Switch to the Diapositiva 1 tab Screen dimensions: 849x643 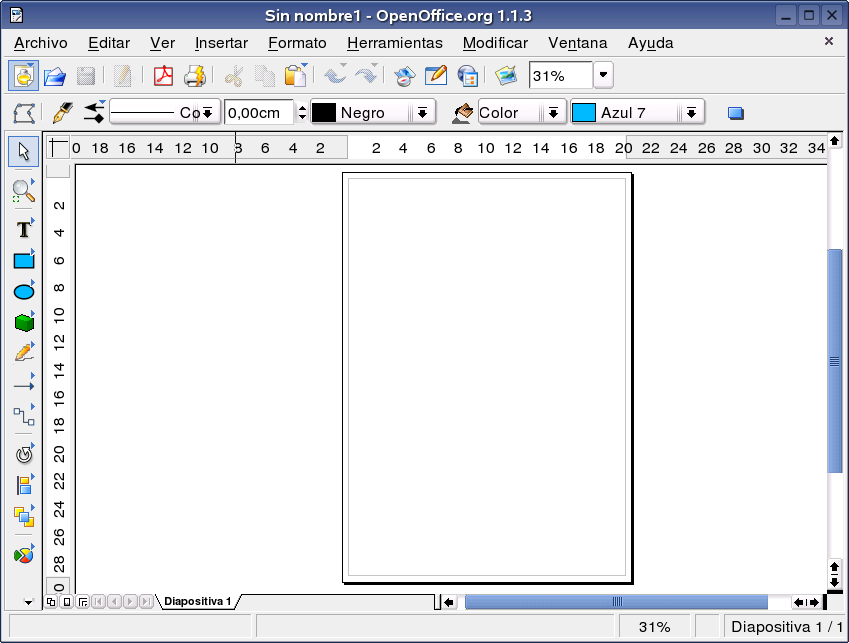pos(196,601)
